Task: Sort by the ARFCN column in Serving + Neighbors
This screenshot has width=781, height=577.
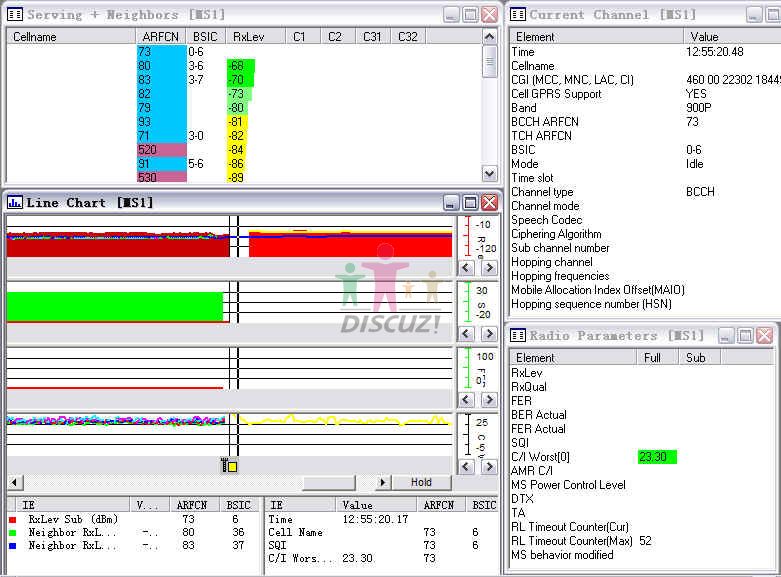Action: (x=160, y=37)
